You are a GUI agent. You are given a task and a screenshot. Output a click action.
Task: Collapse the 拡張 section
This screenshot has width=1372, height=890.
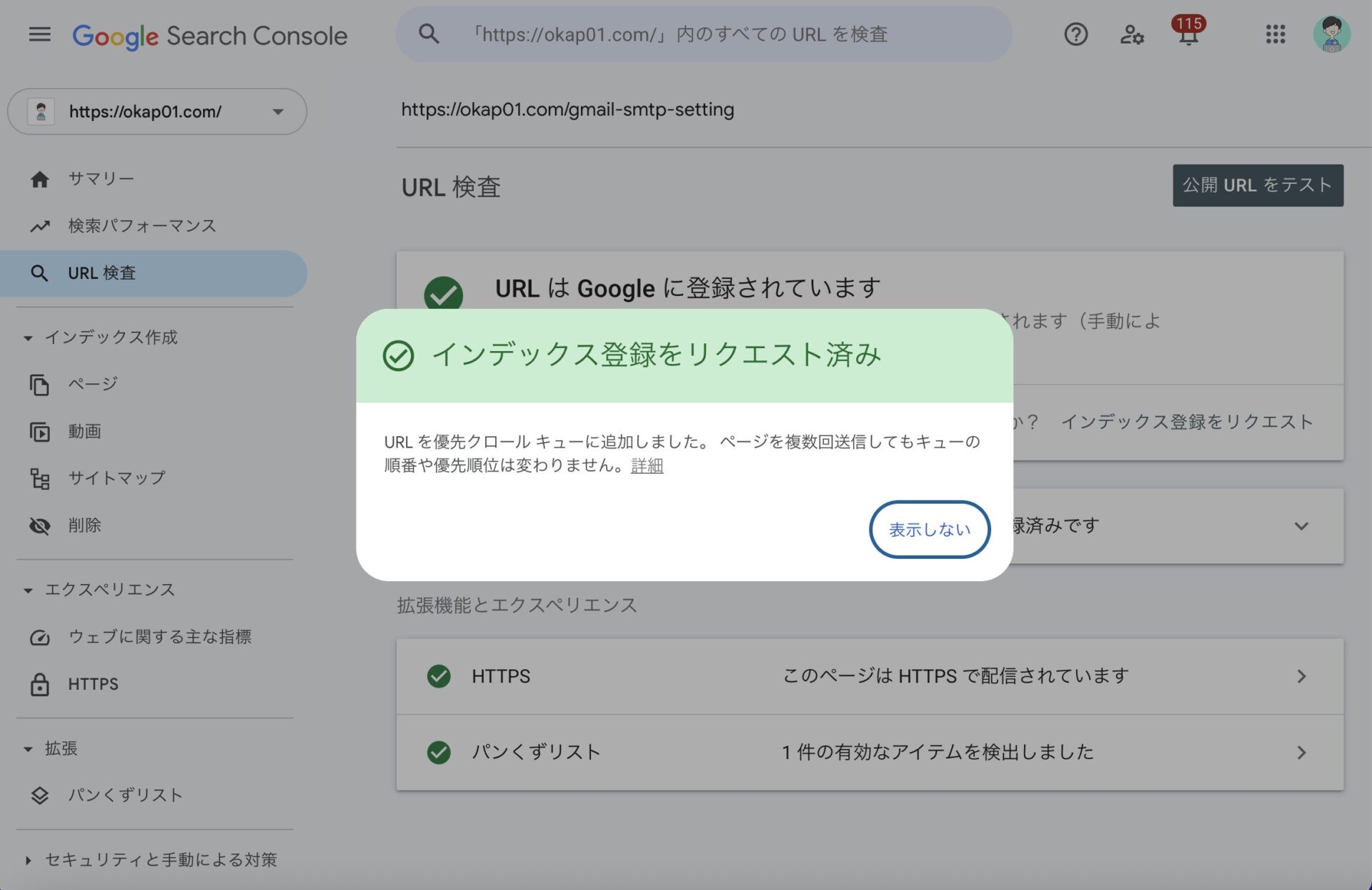(x=28, y=749)
